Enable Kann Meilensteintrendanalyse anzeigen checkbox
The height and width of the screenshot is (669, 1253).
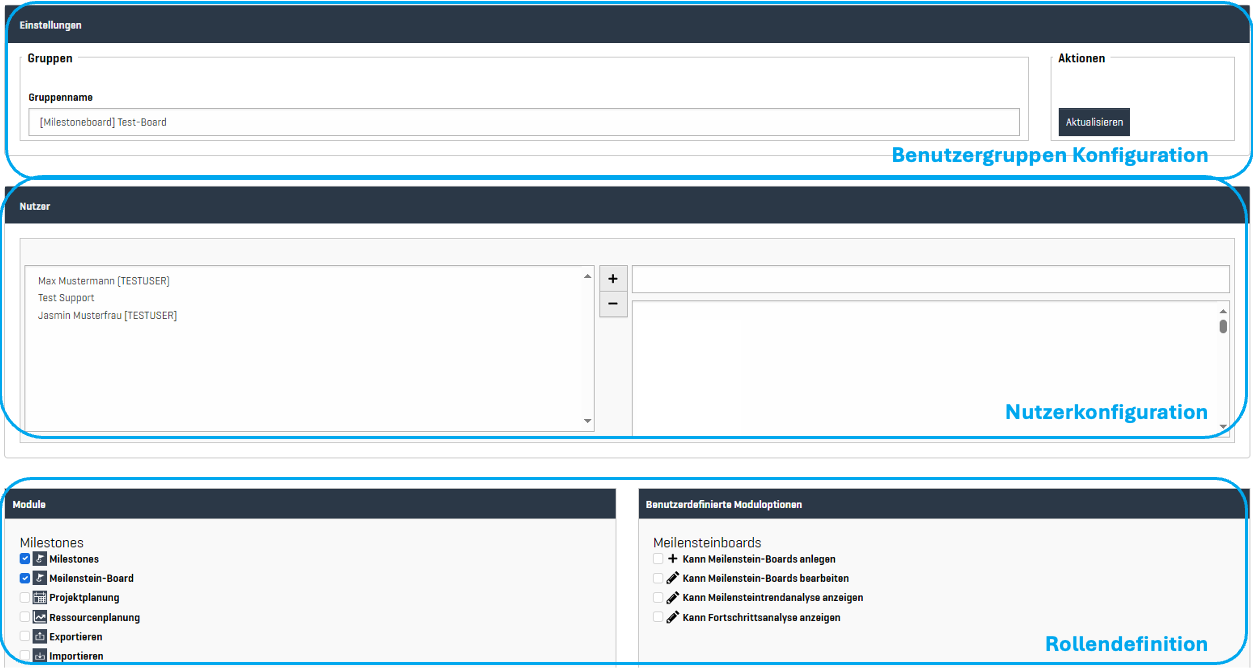pyautogui.click(x=658, y=597)
